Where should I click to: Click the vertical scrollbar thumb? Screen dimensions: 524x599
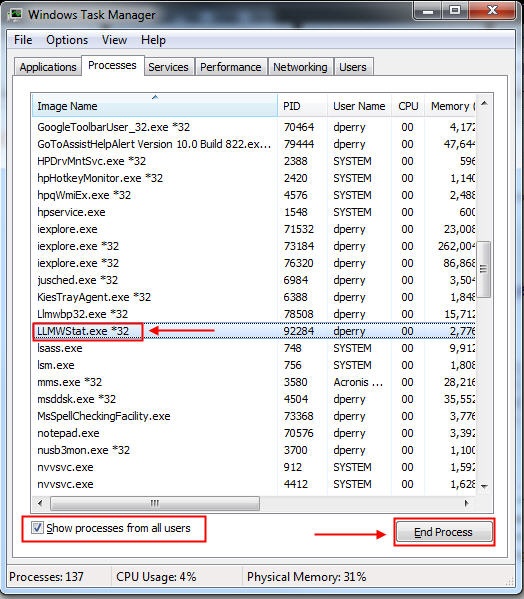coord(484,269)
